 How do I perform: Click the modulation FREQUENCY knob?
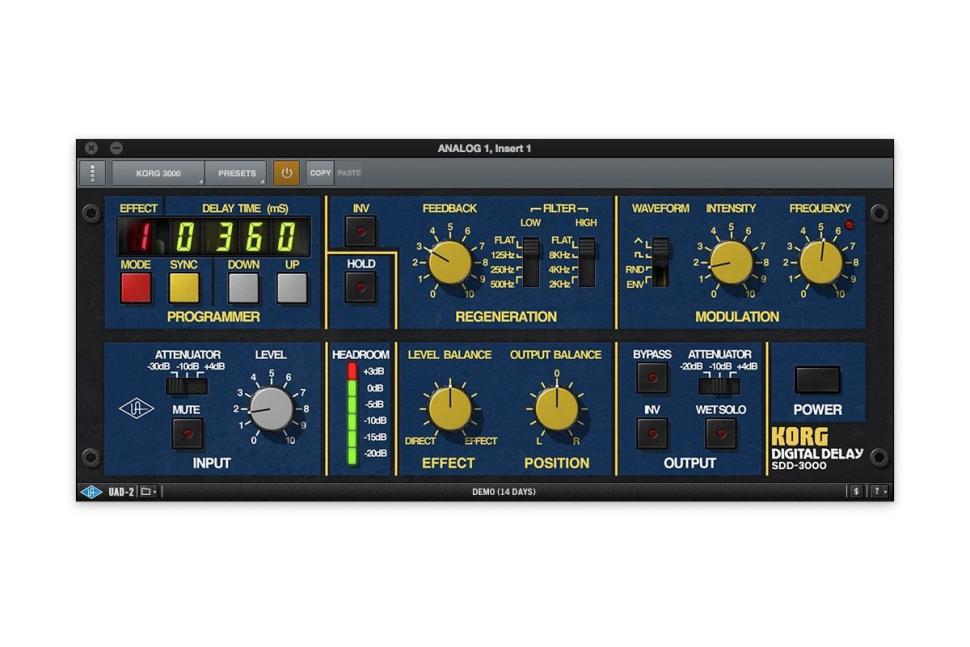coord(822,262)
